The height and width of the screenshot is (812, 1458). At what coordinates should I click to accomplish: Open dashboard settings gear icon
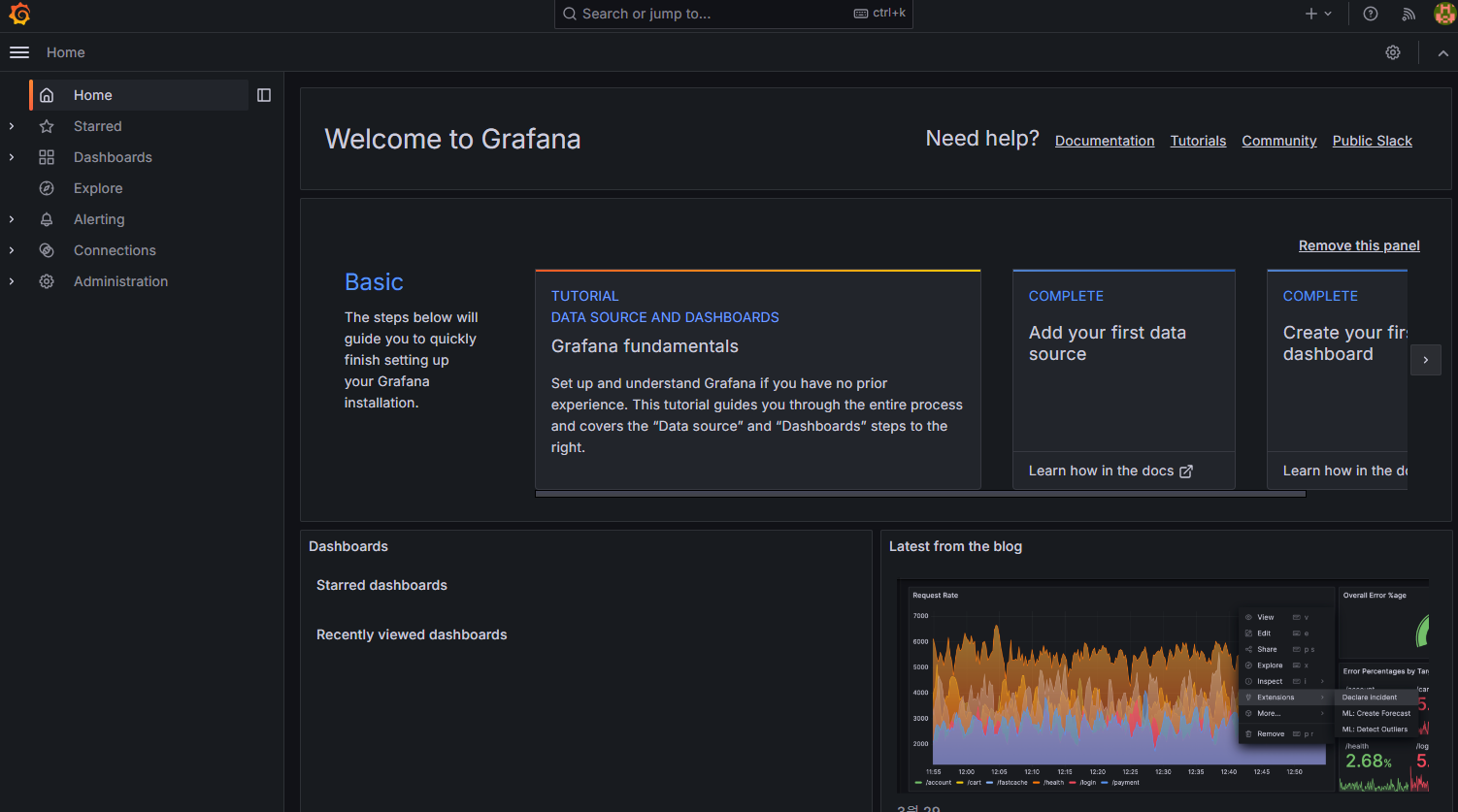click(x=1393, y=52)
